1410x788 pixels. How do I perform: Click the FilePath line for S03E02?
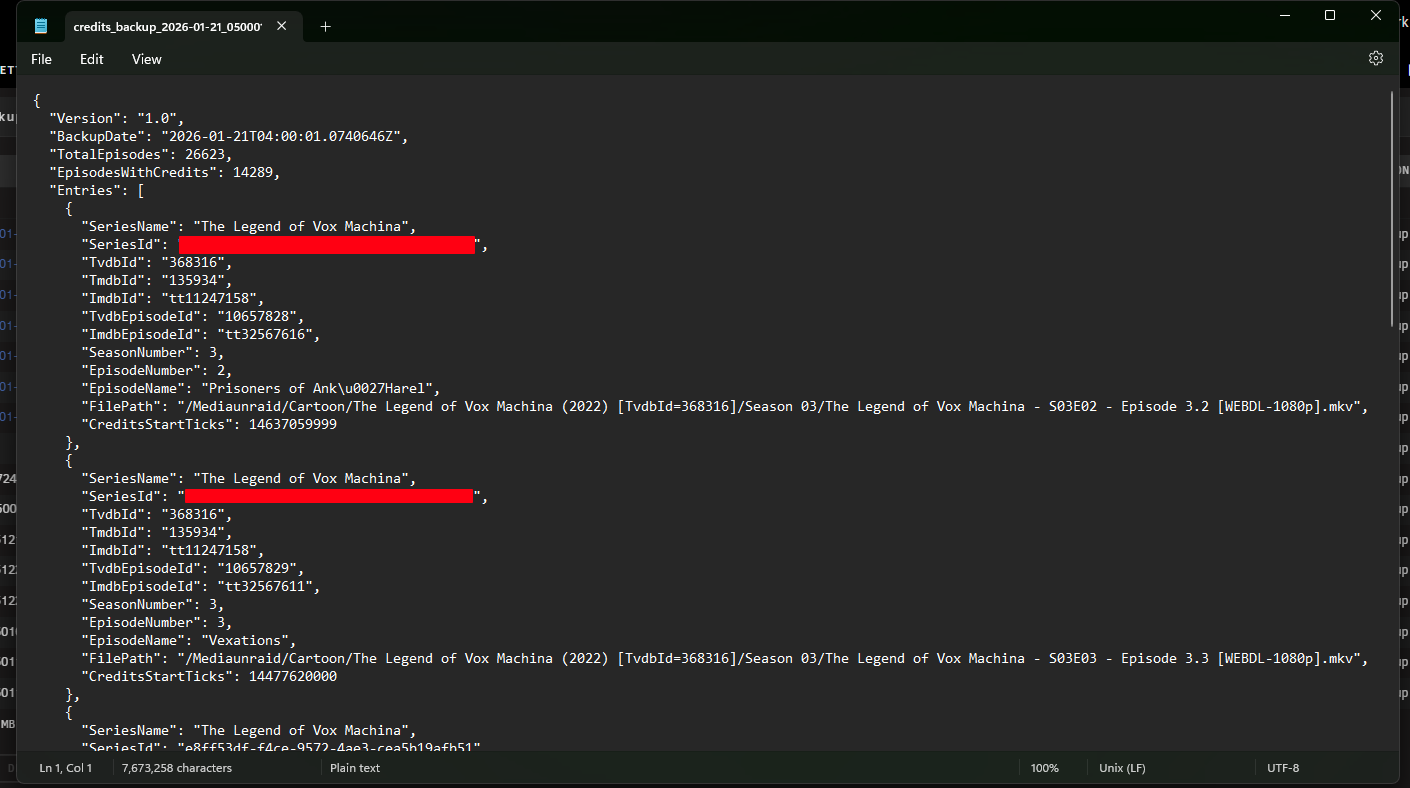(x=724, y=406)
